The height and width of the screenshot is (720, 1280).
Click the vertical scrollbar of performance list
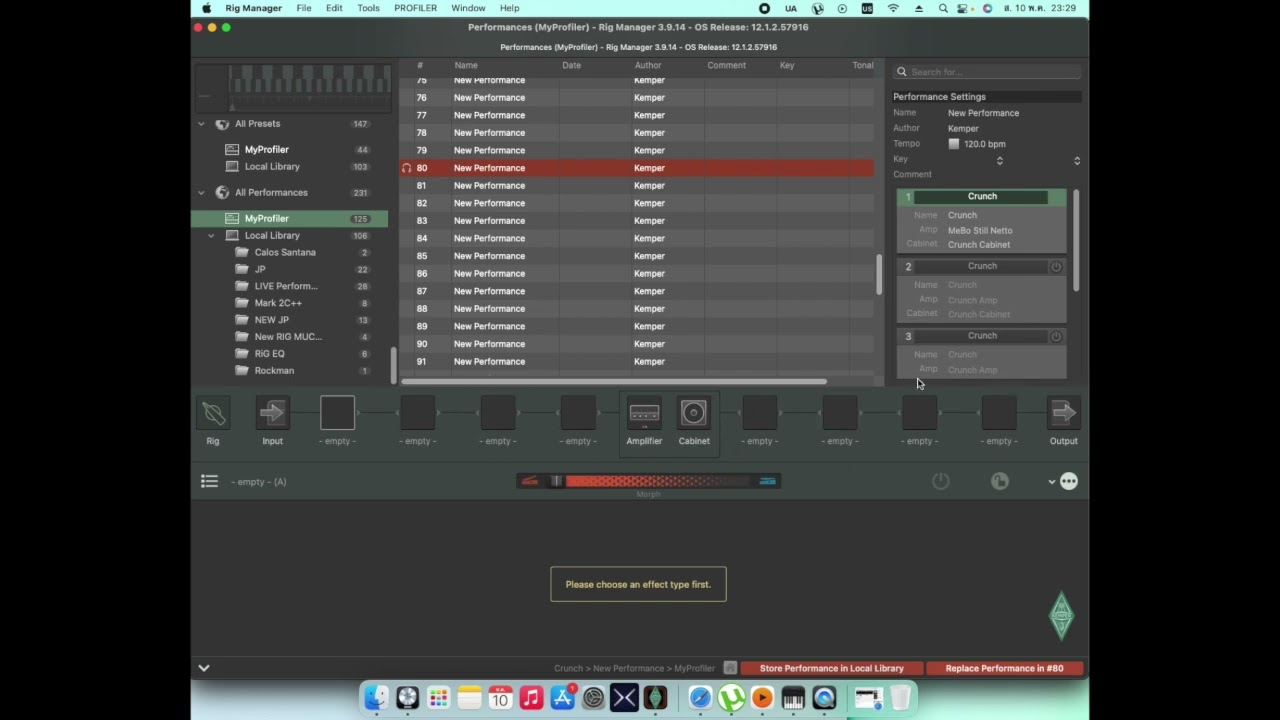(x=878, y=275)
